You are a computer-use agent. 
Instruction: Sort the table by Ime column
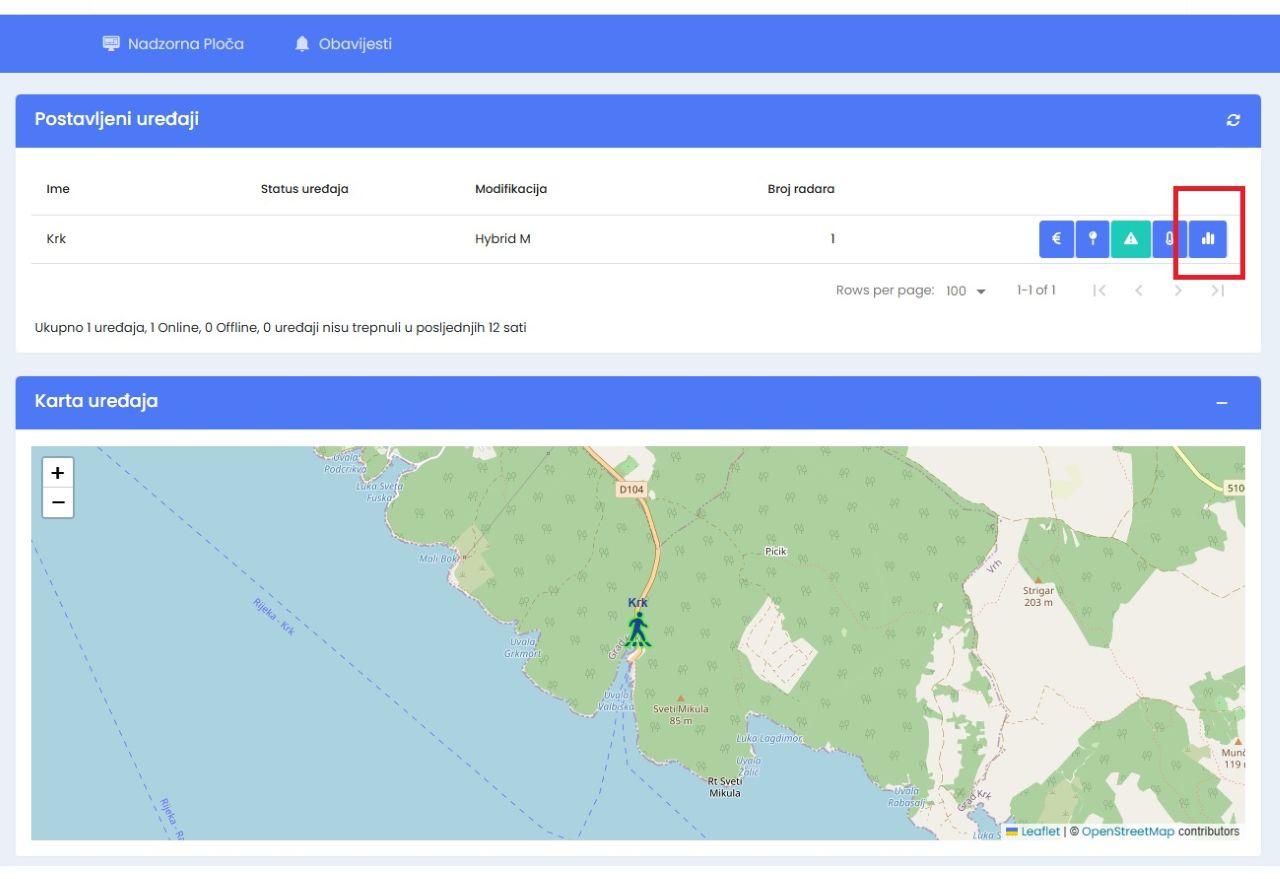coord(58,189)
